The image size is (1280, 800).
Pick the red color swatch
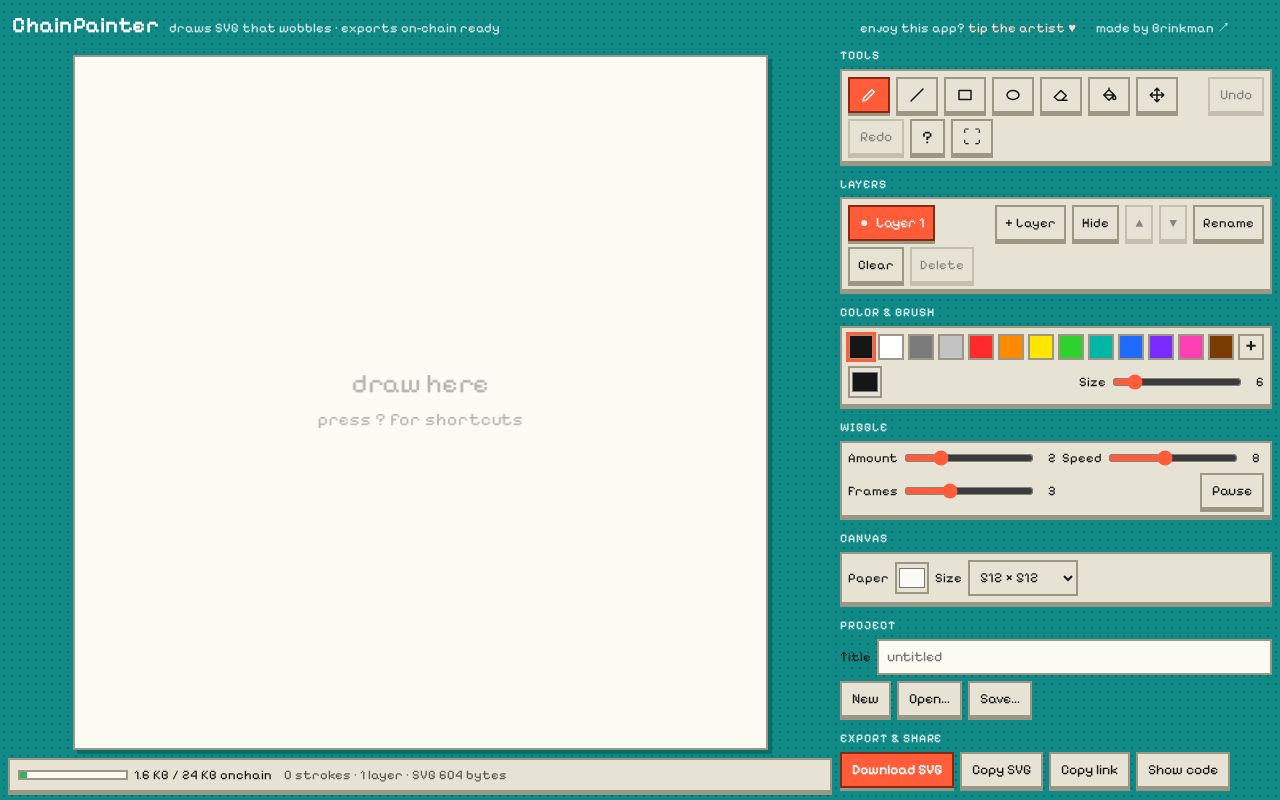[981, 347]
